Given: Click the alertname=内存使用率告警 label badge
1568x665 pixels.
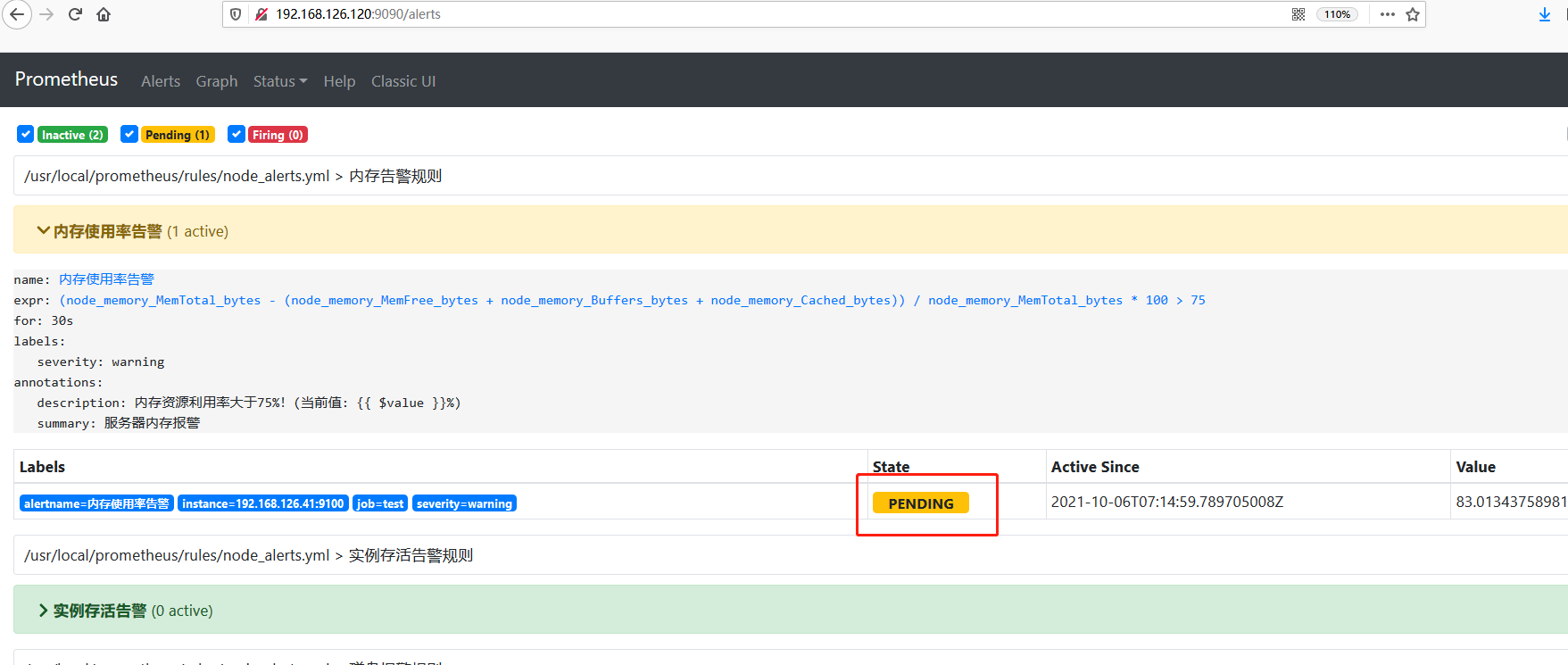Looking at the screenshot, I should click(x=96, y=503).
